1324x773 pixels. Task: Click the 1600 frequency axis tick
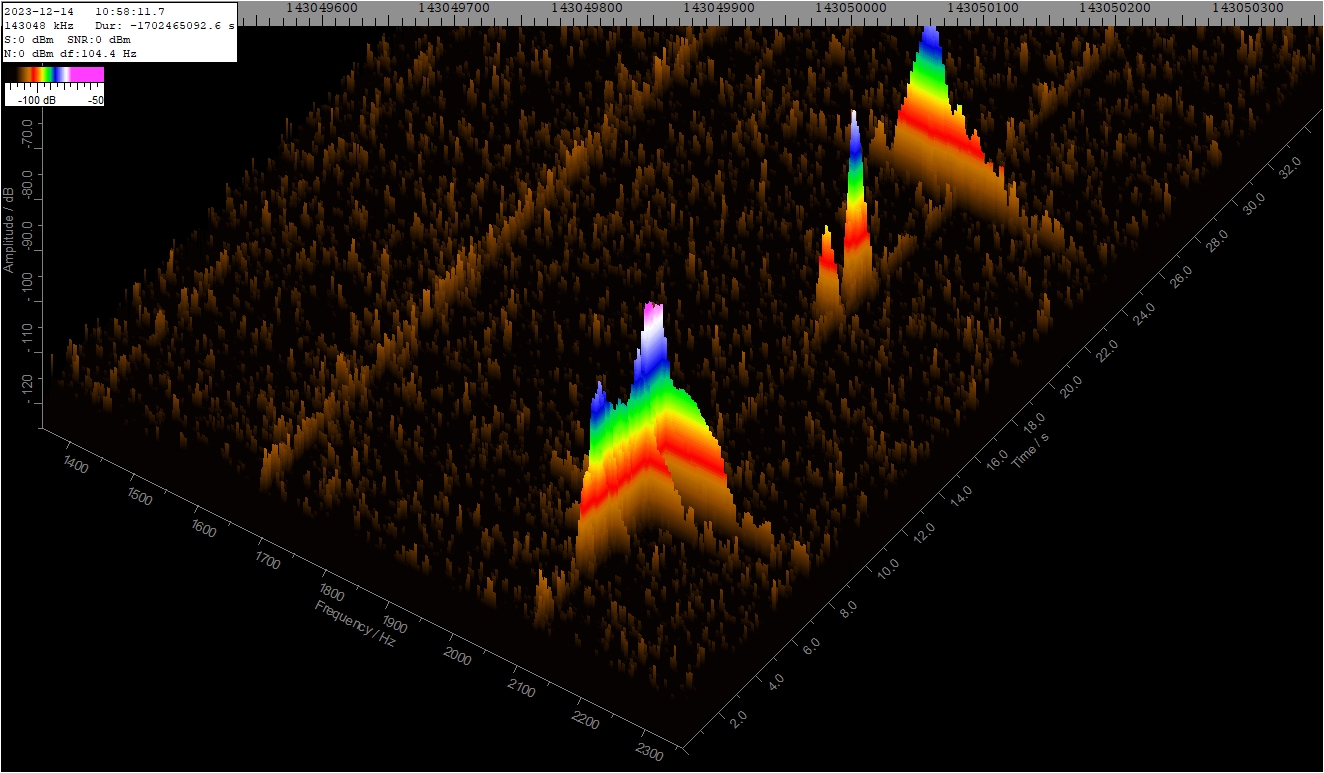pos(202,529)
